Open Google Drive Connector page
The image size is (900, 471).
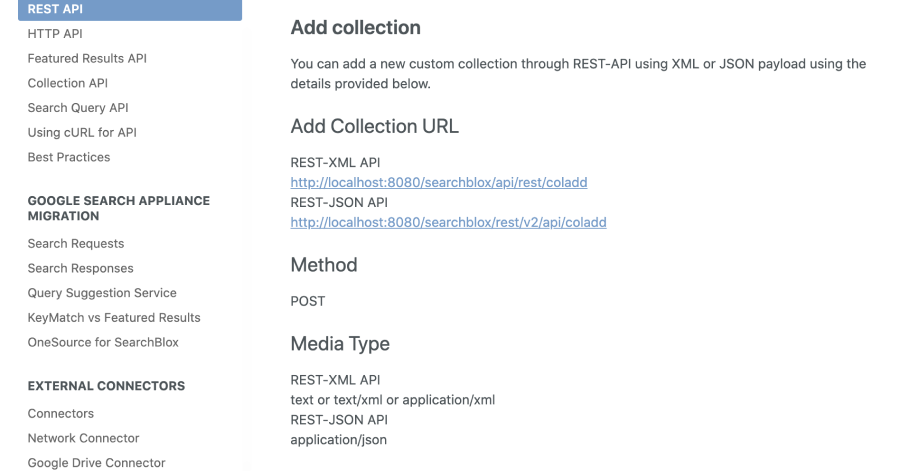tap(96, 463)
